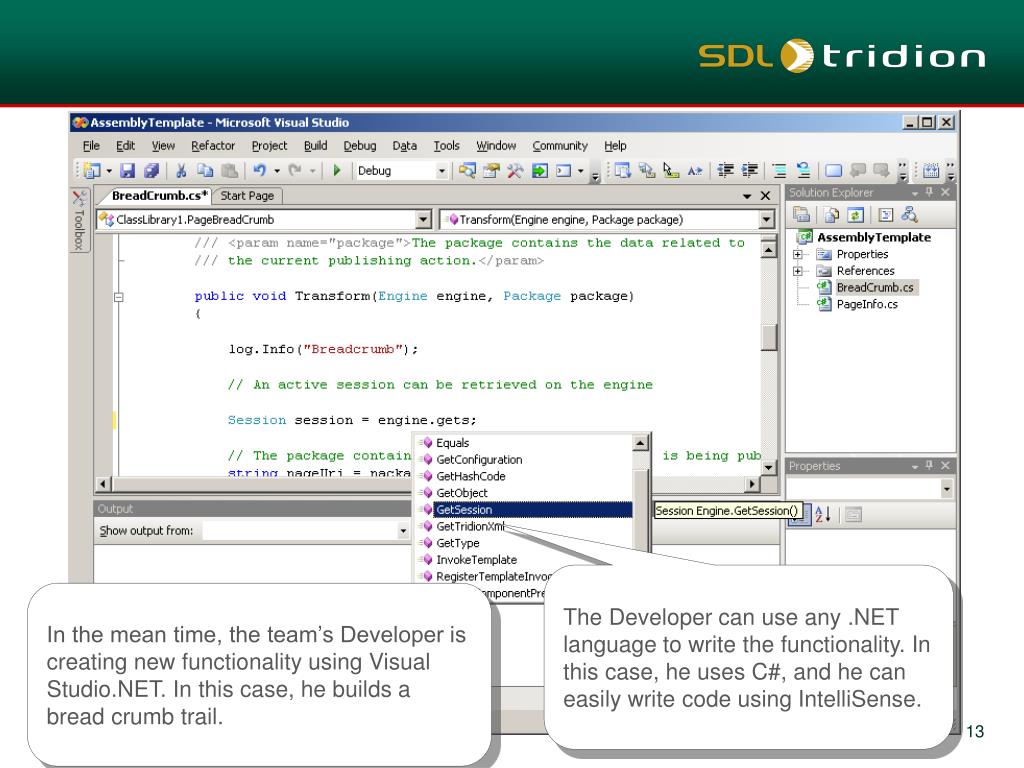Screen dimensions: 1024x768
Task: Select Equals in the IntelliSense list
Action: click(526, 443)
